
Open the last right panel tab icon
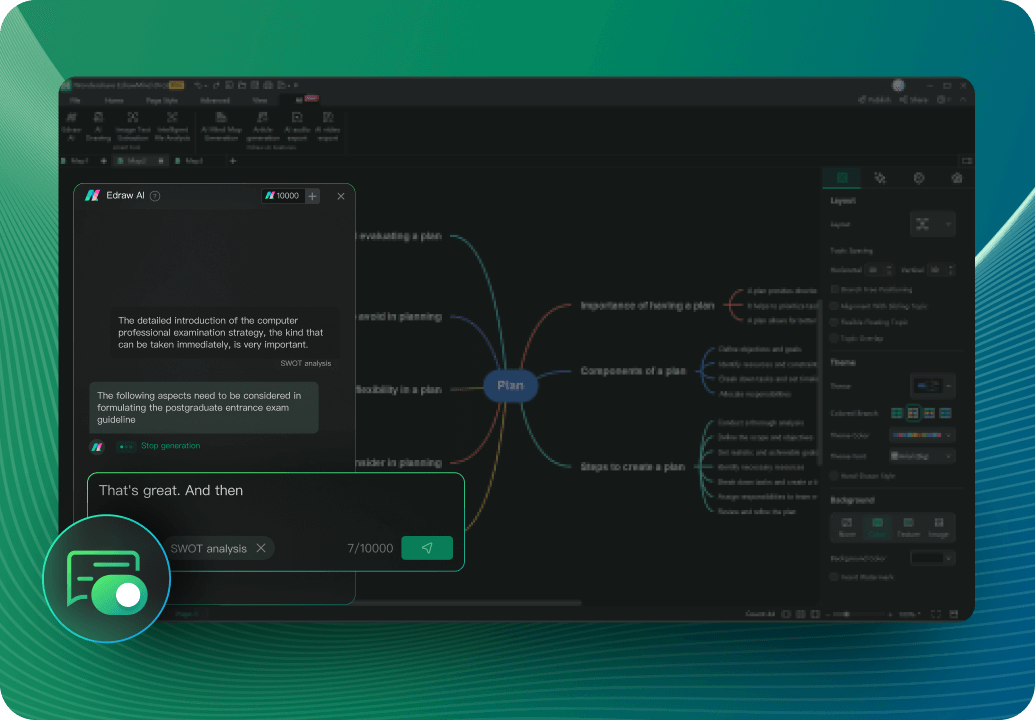pyautogui.click(x=956, y=178)
